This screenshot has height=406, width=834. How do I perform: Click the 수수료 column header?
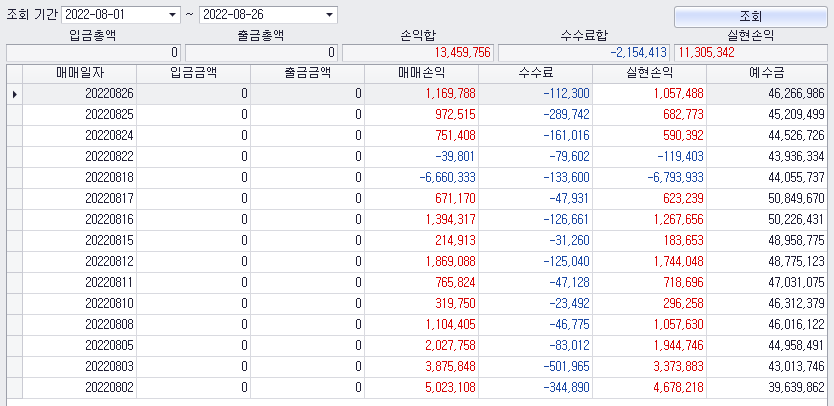pyautogui.click(x=536, y=73)
